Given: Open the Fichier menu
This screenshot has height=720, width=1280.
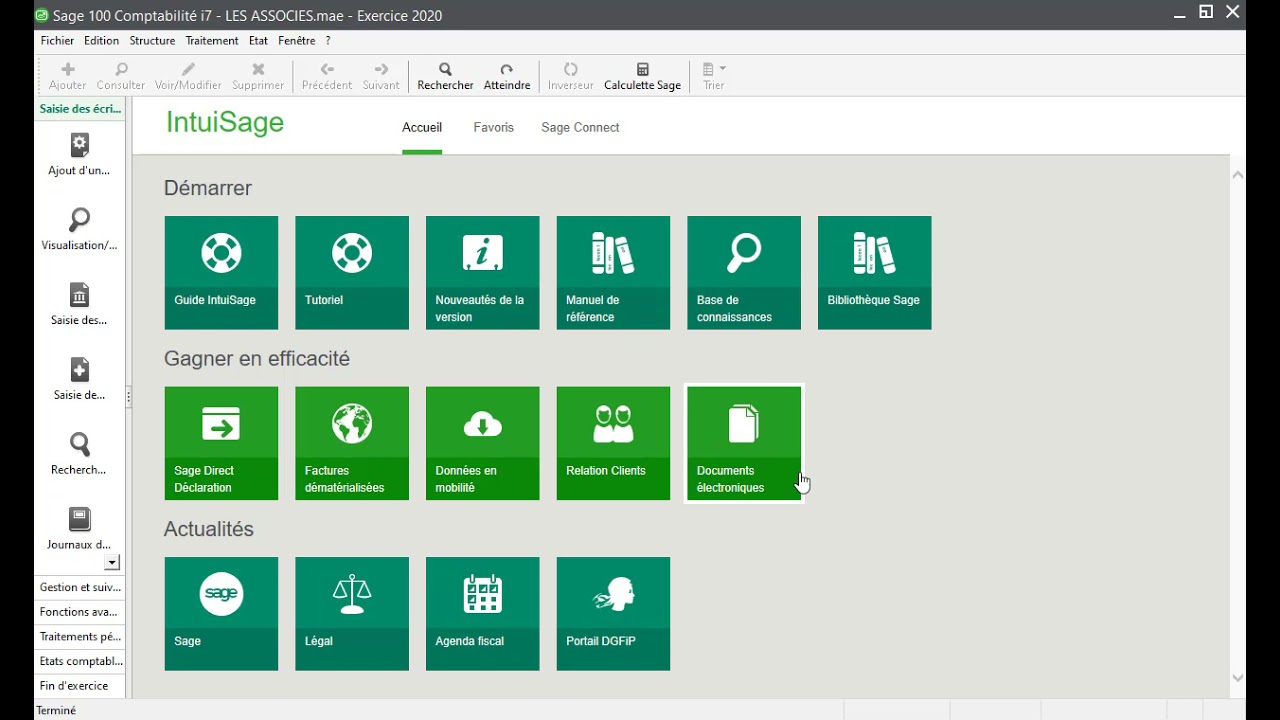Looking at the screenshot, I should (x=57, y=41).
